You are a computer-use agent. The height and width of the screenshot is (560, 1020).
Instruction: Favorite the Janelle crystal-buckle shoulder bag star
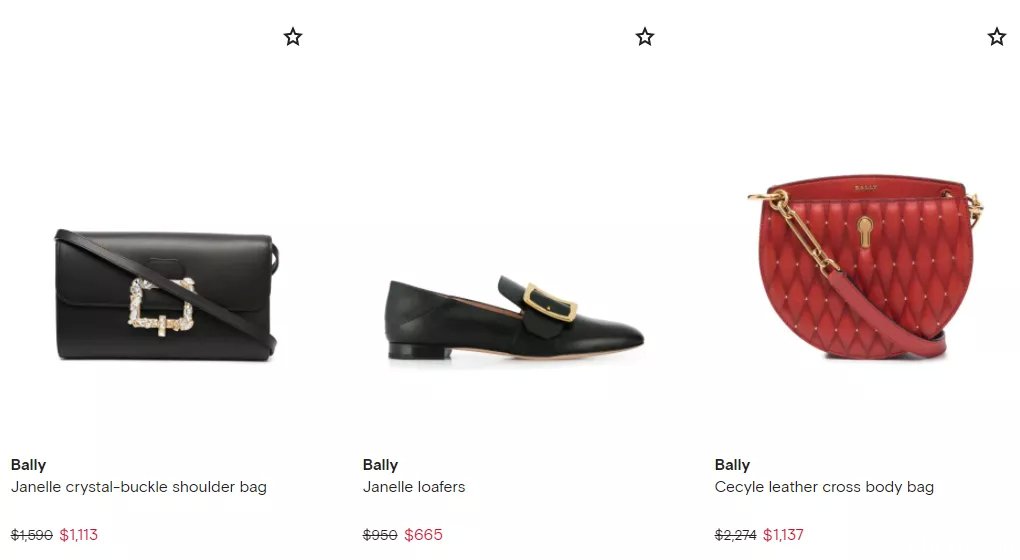click(x=293, y=36)
